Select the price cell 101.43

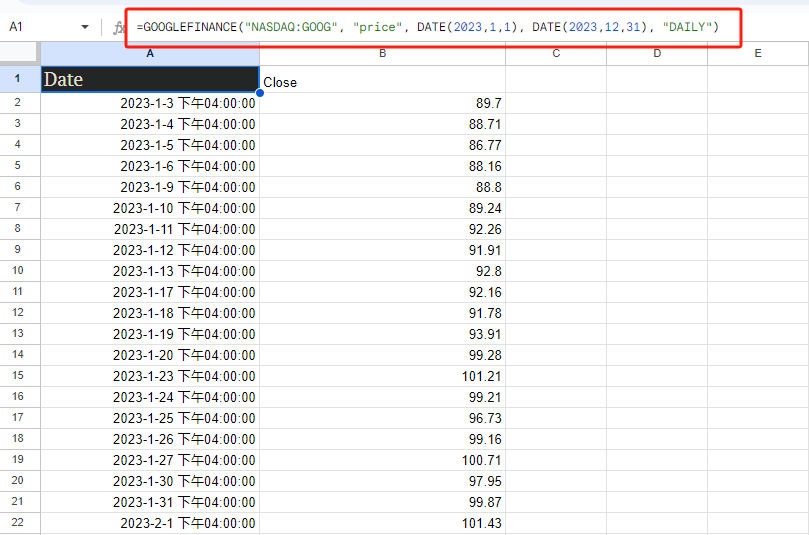coord(382,523)
